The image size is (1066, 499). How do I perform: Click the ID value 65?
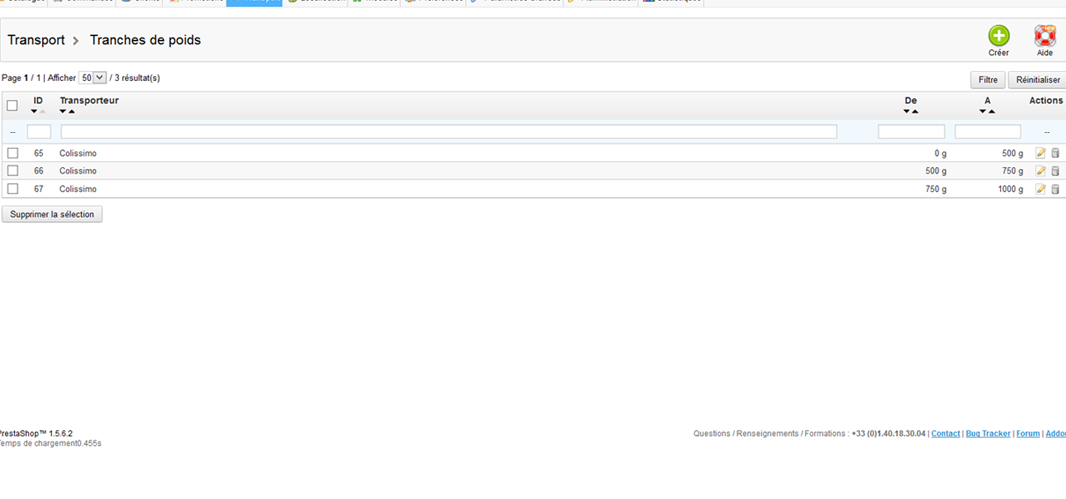point(39,153)
